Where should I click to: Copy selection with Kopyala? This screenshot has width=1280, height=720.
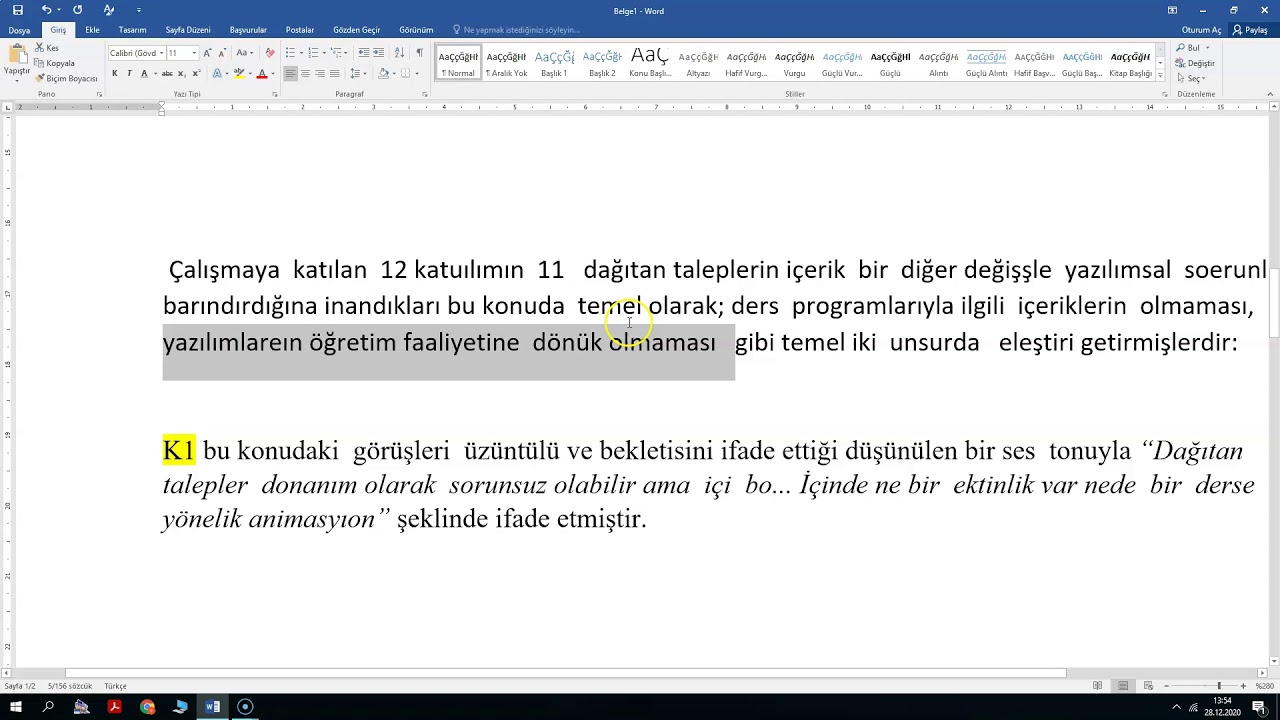pos(54,63)
